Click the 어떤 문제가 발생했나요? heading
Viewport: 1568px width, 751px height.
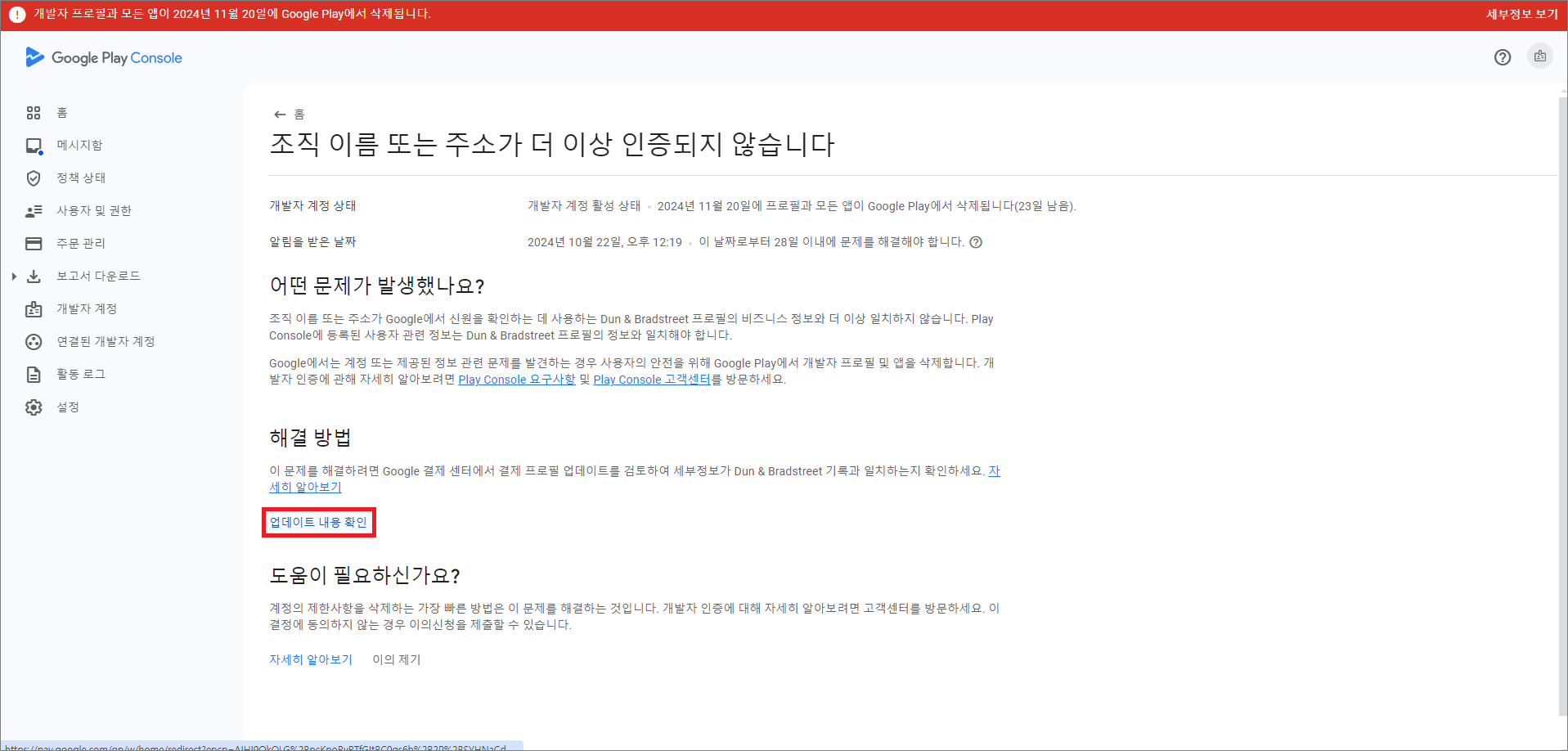377,286
